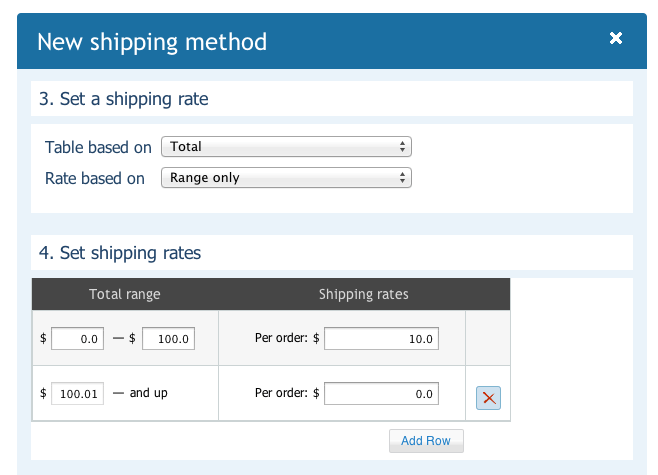Click the 'Rate based on' label
Screen dimensions: 658x475
pos(95,178)
